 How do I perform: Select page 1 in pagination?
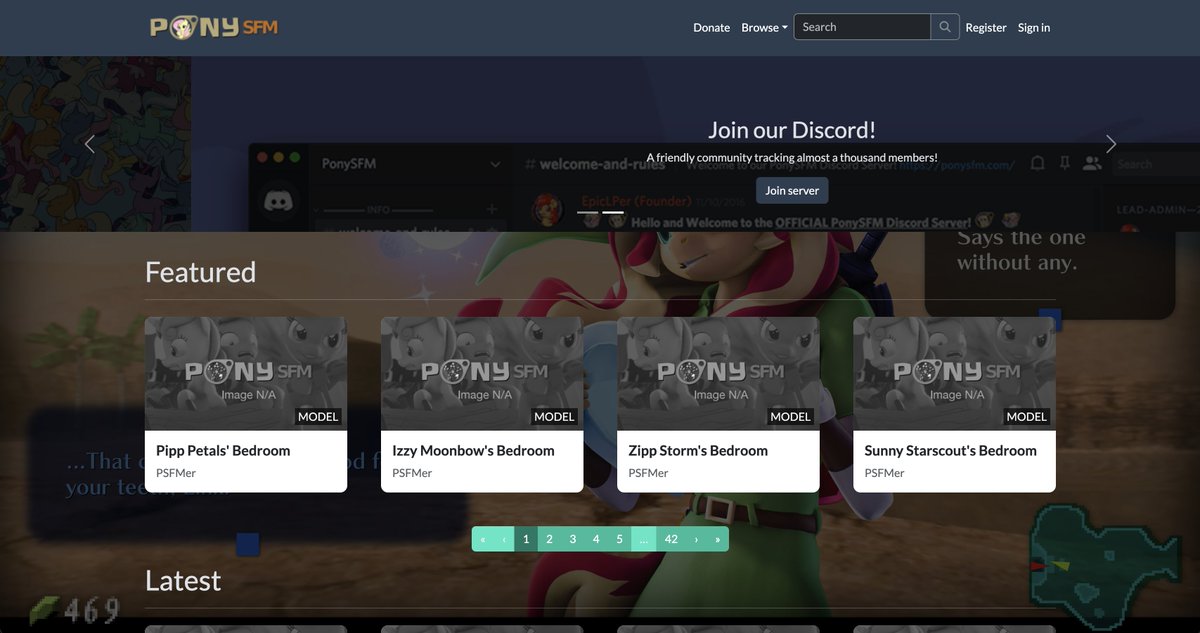[x=526, y=539]
